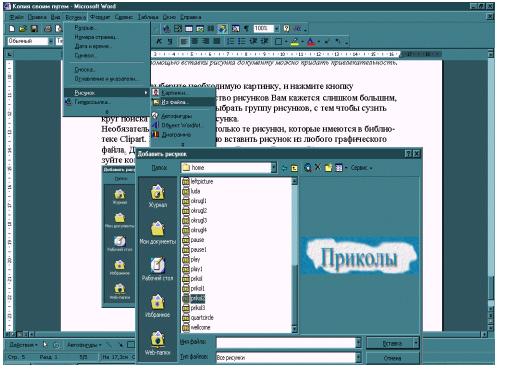Align text right
This screenshot has height=384, width=512.
click(x=206, y=41)
